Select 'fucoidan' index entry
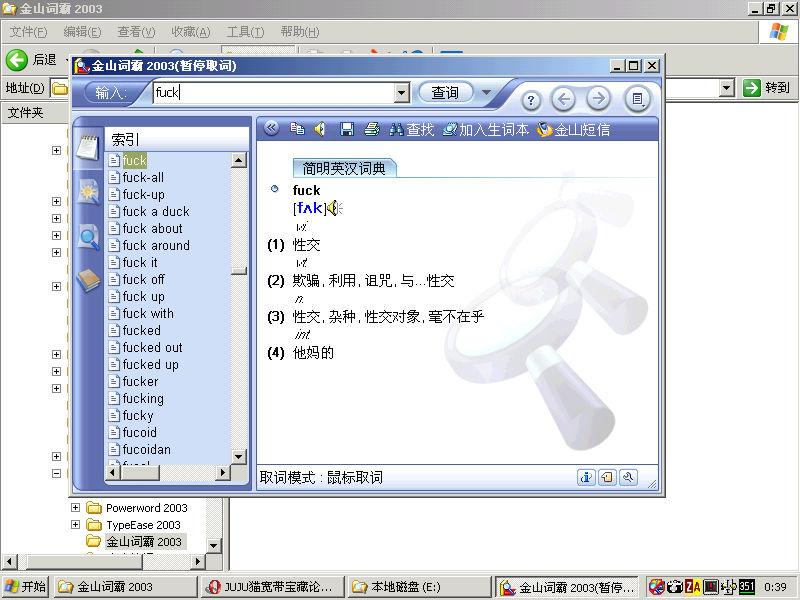The image size is (800, 600). [146, 449]
